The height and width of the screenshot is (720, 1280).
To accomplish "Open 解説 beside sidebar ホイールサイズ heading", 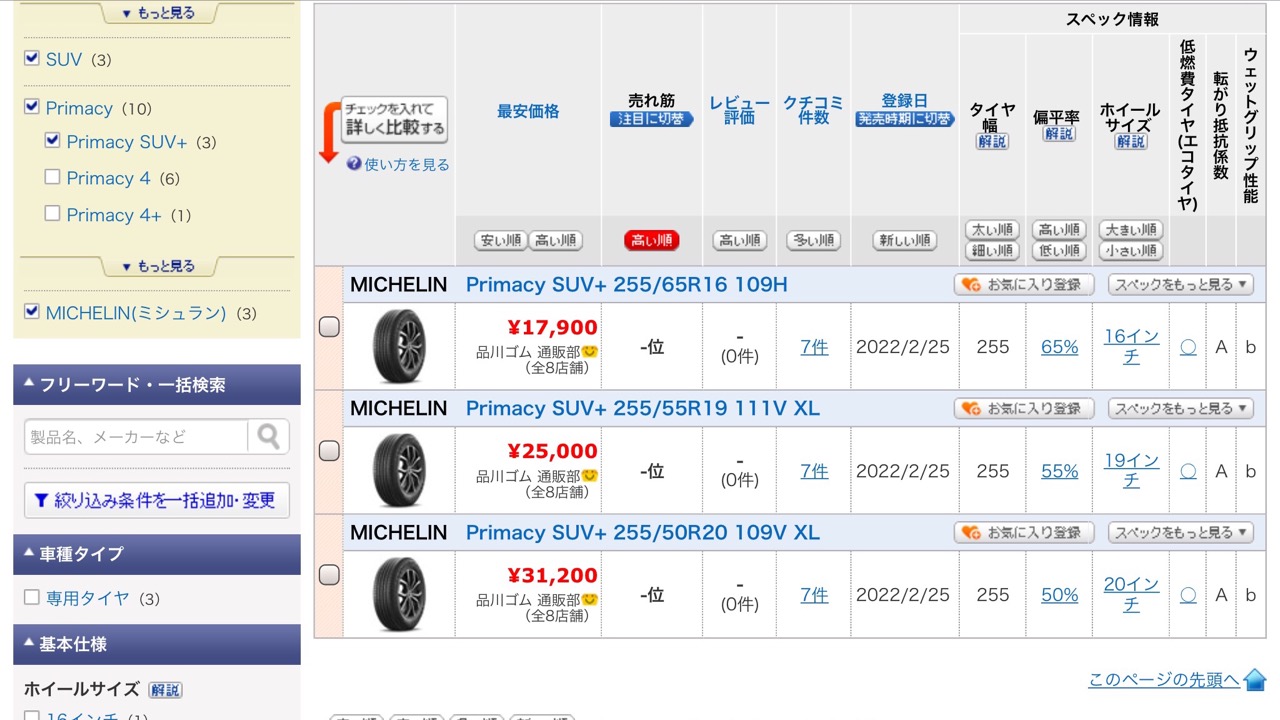I will (x=166, y=690).
